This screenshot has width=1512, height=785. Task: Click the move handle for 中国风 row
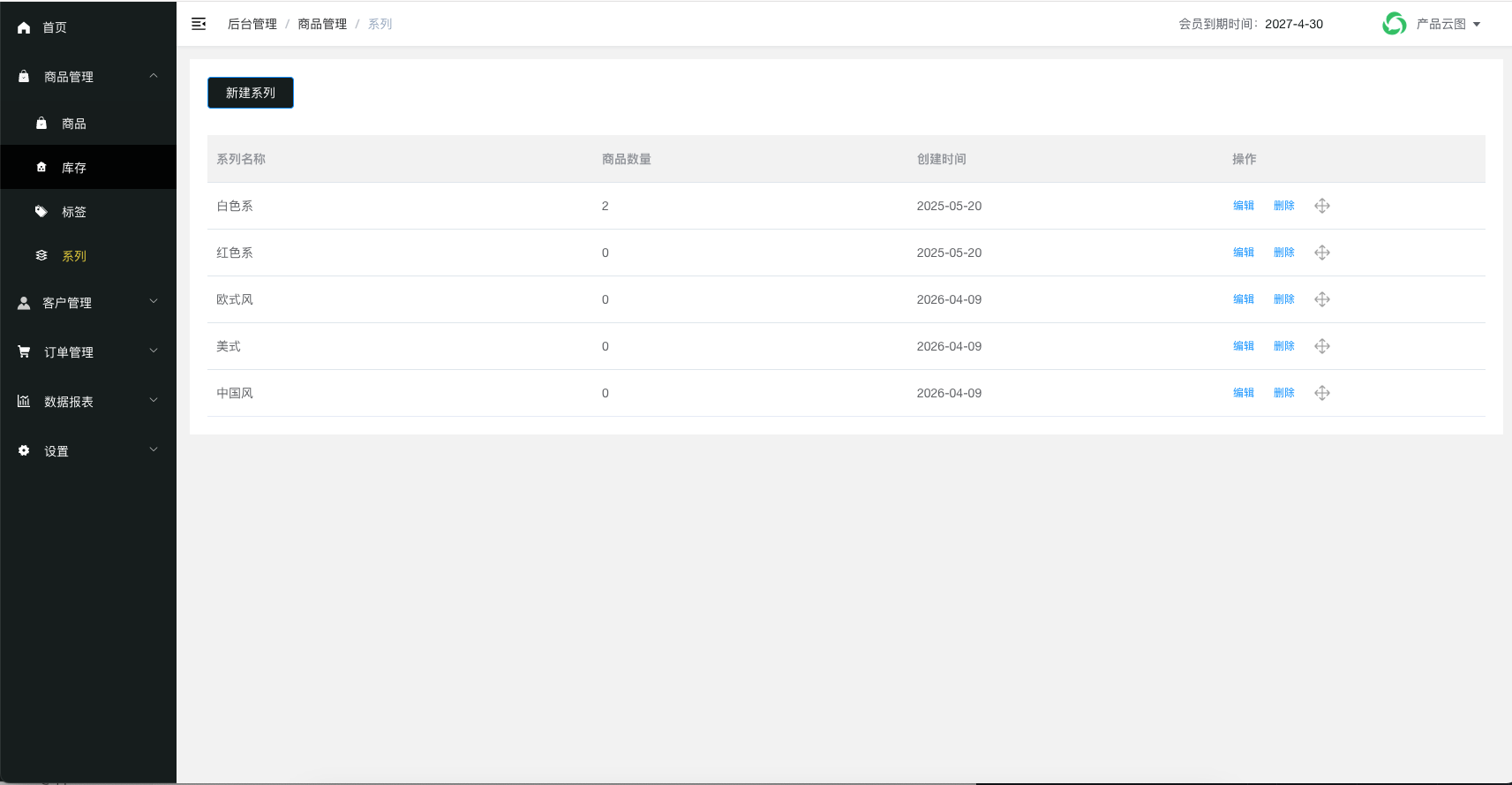pos(1322,393)
